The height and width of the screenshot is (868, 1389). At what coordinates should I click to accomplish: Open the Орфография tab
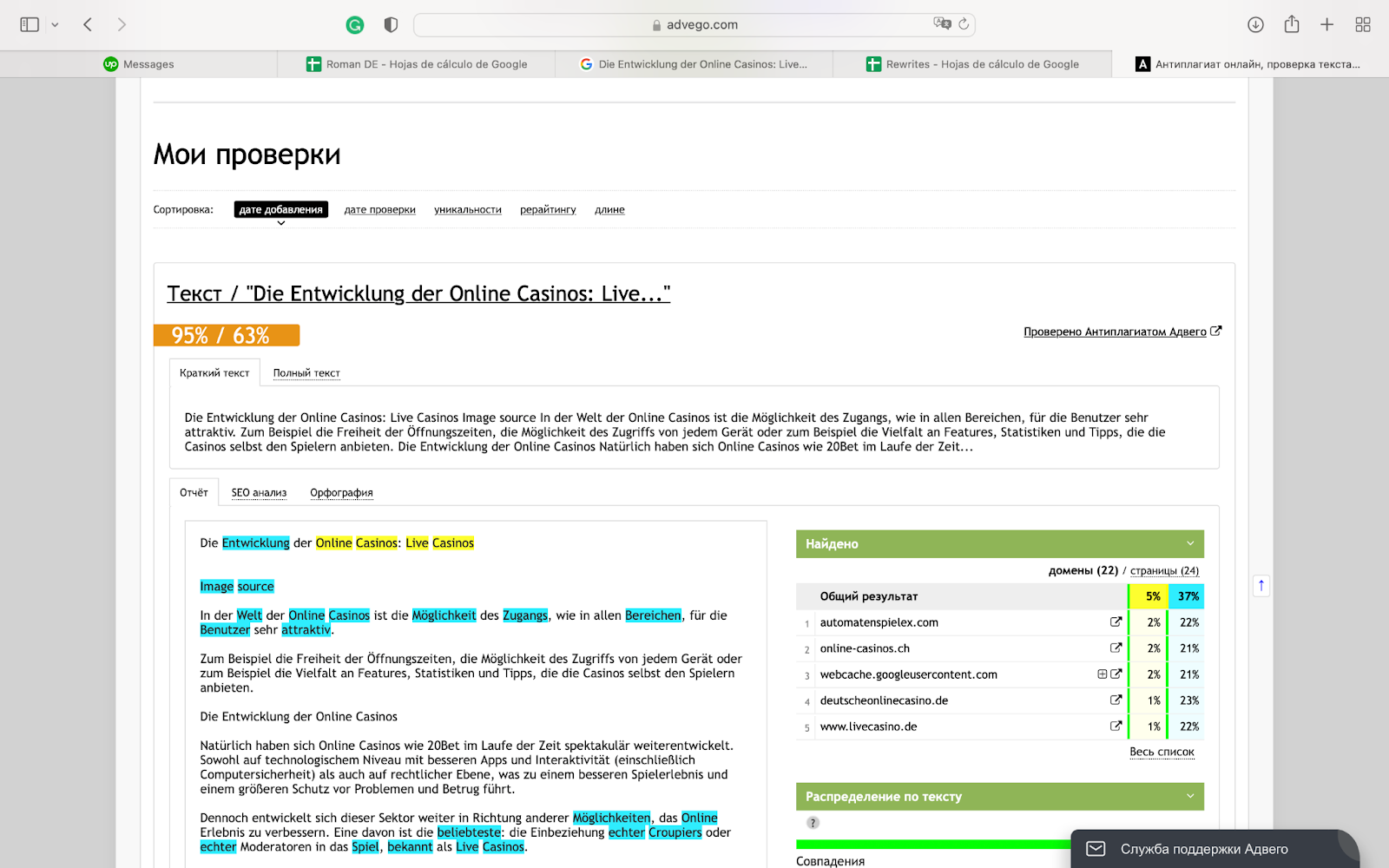tap(341, 493)
